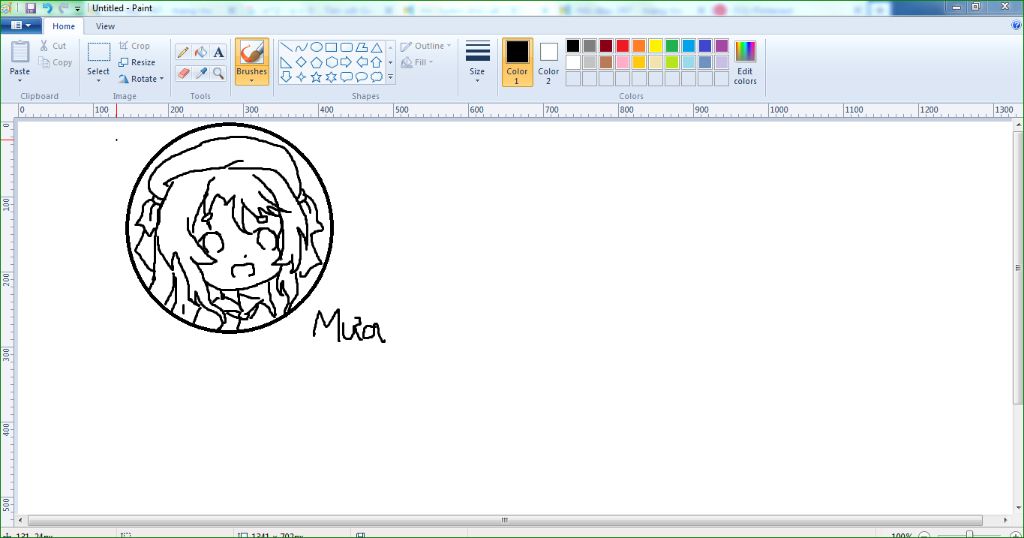Pick the red color swatch
The width and height of the screenshot is (1024, 538).
point(622,46)
